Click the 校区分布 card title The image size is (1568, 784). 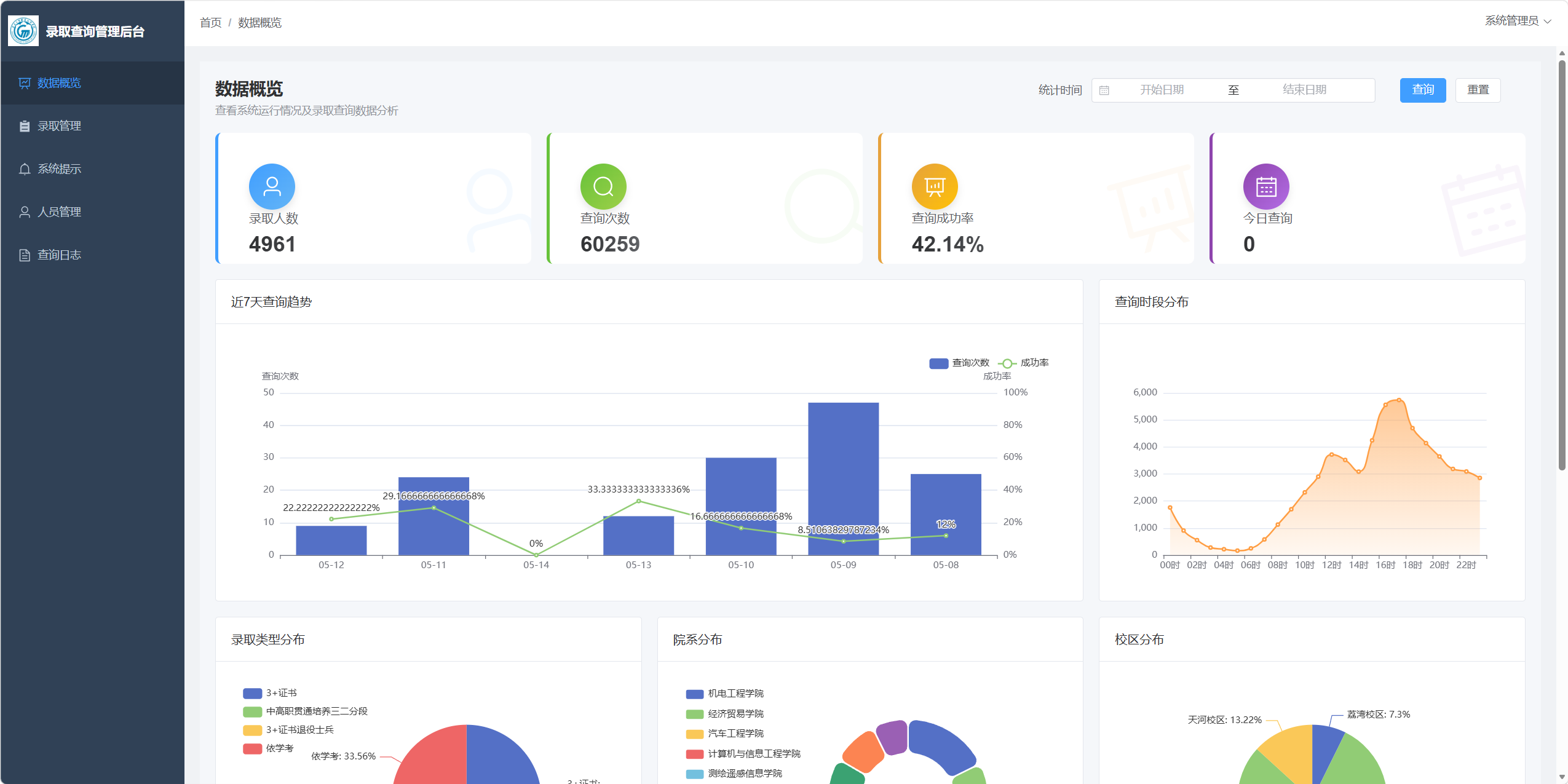pyautogui.click(x=1139, y=639)
